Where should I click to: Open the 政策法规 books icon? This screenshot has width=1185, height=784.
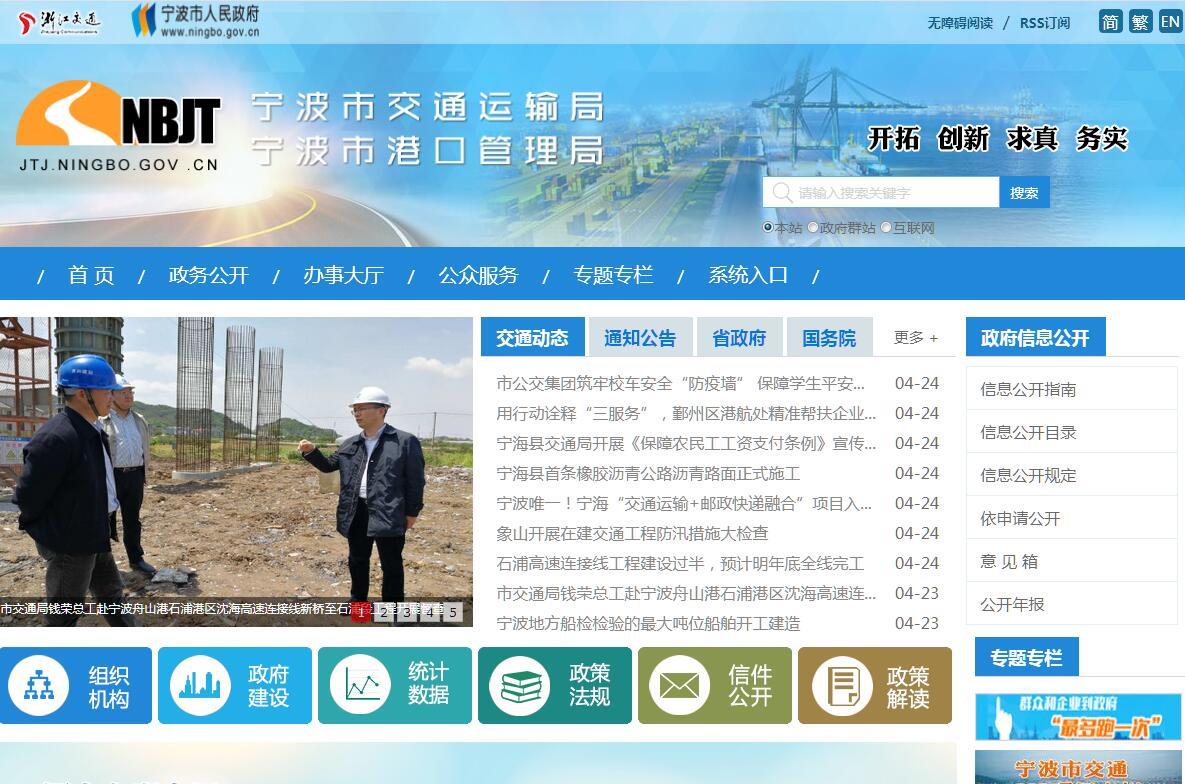[x=520, y=685]
